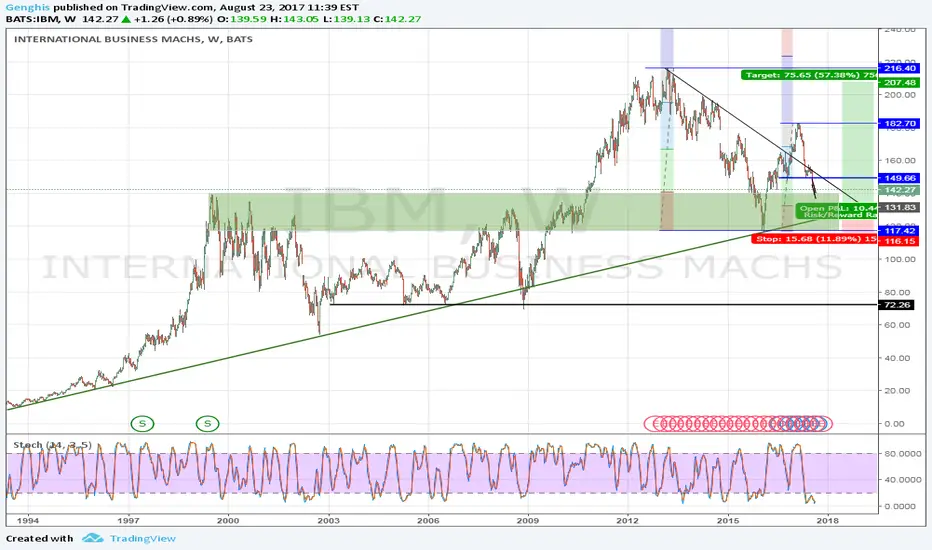Viewport: 932px width, 550px height.
Task: Click the TradingView cloud logo icon
Action: tap(93, 538)
